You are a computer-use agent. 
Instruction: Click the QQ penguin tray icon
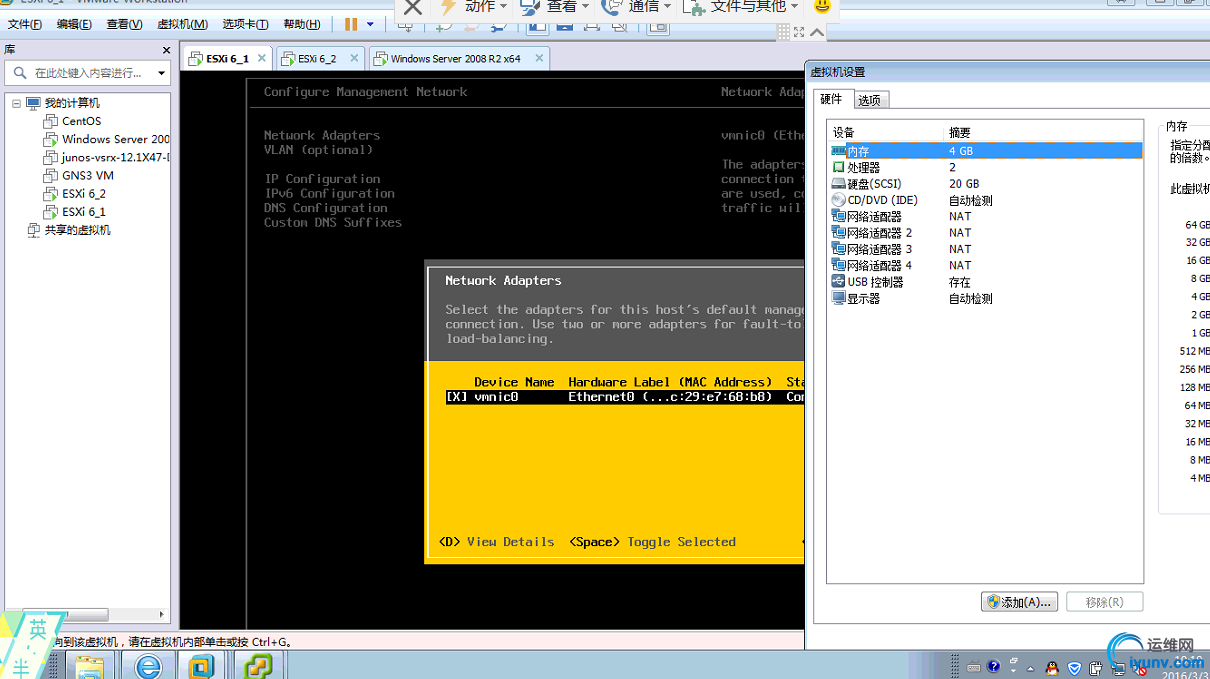click(x=1052, y=668)
